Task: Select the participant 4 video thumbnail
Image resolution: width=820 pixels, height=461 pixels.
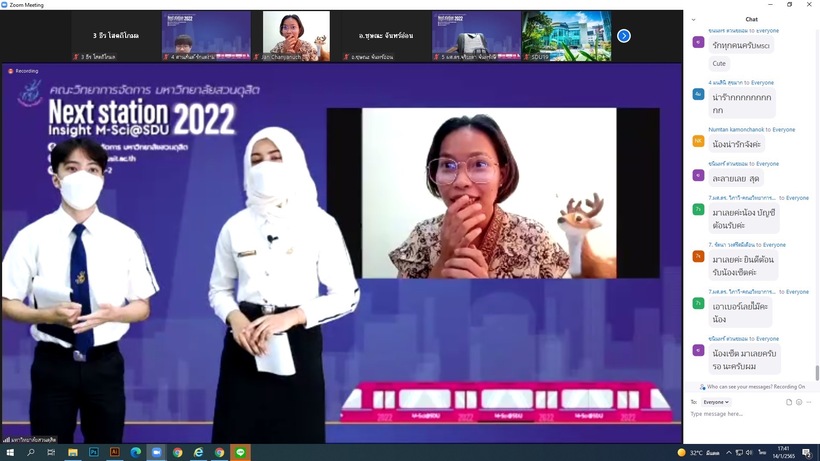Action: pyautogui.click(x=206, y=36)
